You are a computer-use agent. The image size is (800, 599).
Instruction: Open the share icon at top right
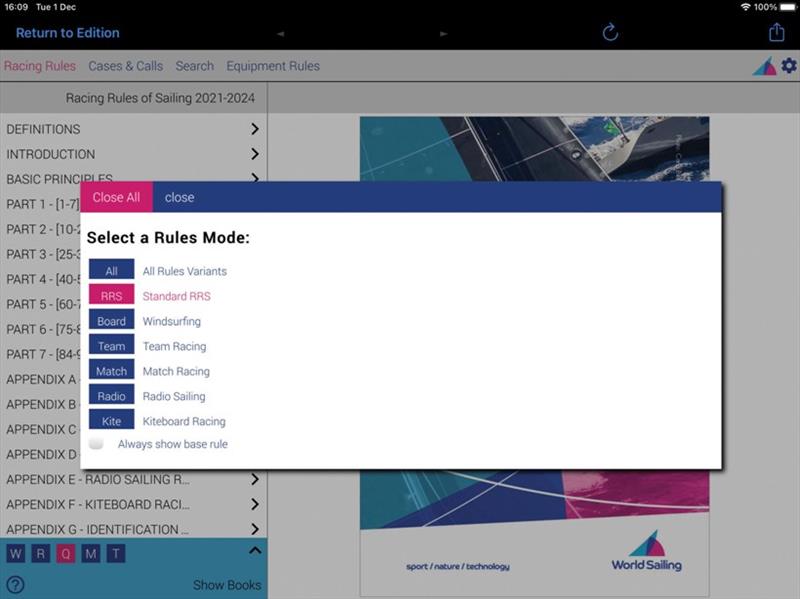pyautogui.click(x=776, y=33)
